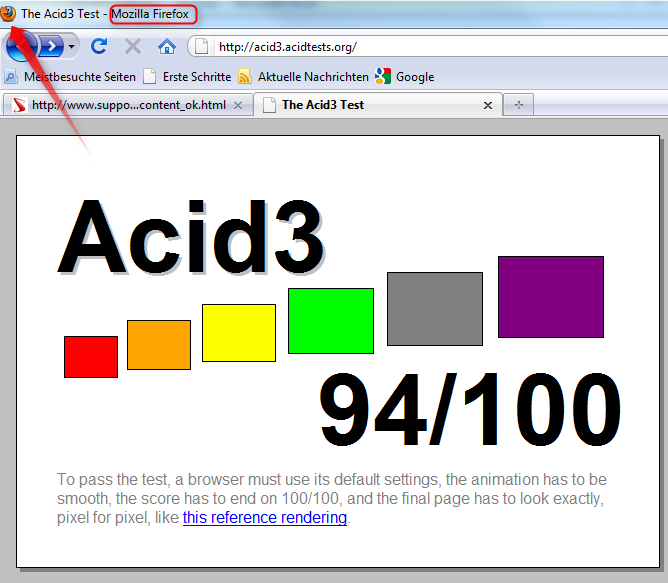Click the orange square on the page

(159, 345)
